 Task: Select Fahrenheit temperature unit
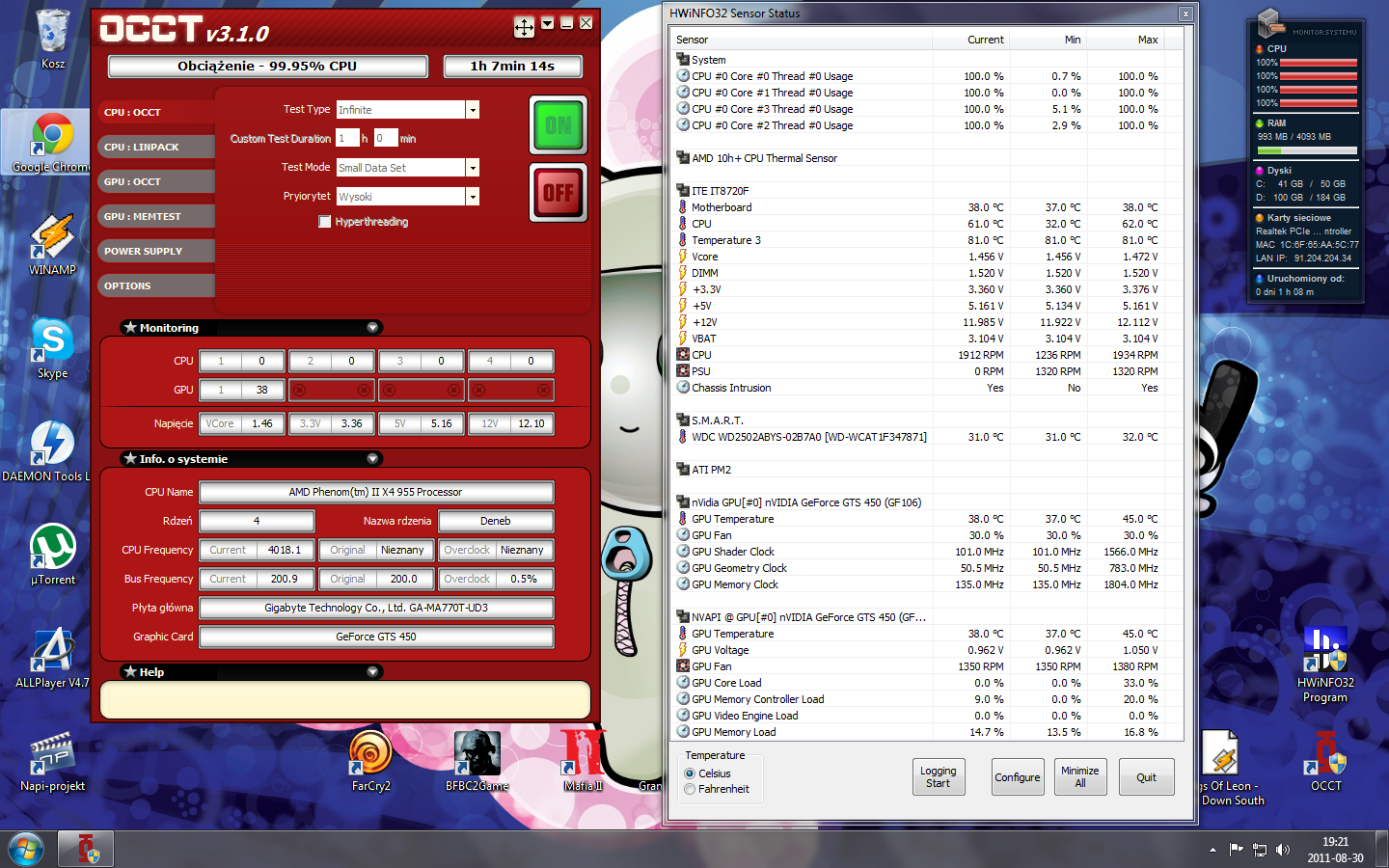point(690,789)
